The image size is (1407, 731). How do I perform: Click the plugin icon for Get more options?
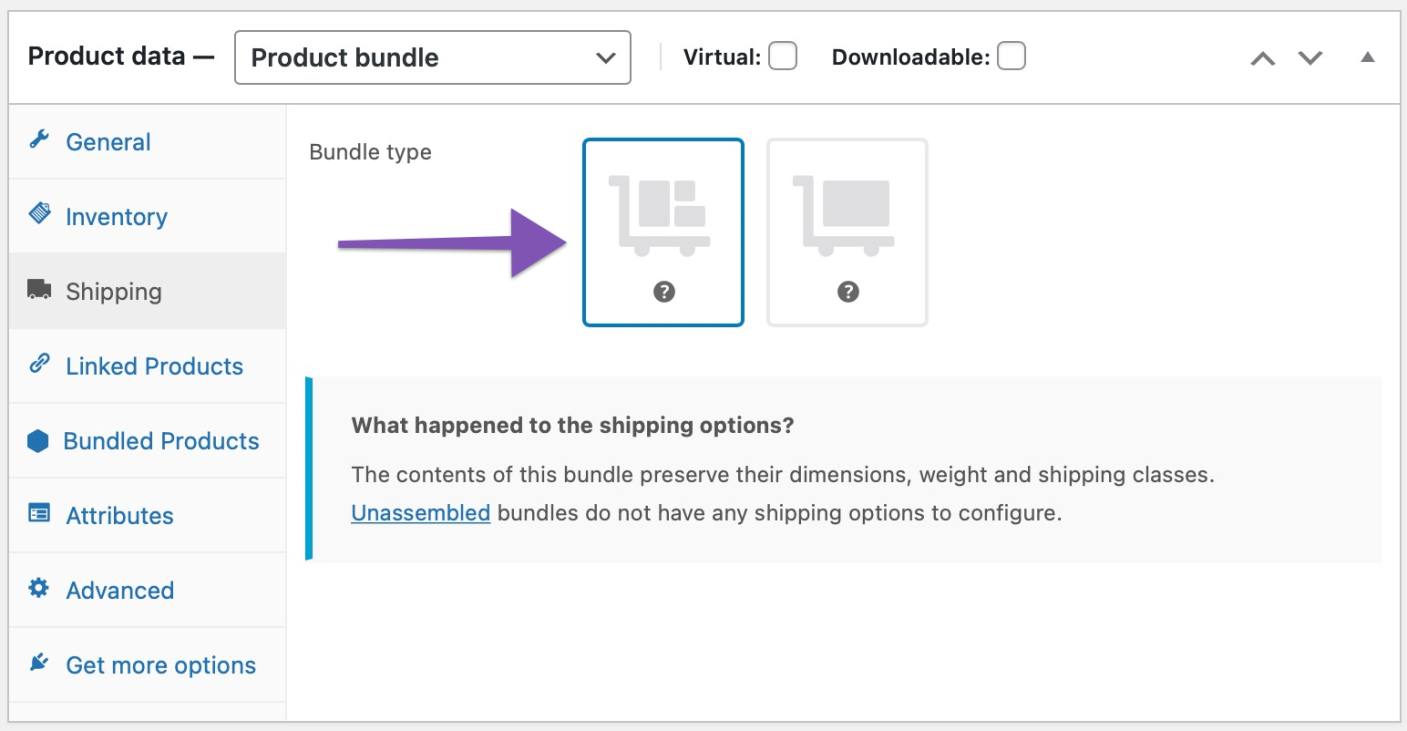[x=38, y=664]
